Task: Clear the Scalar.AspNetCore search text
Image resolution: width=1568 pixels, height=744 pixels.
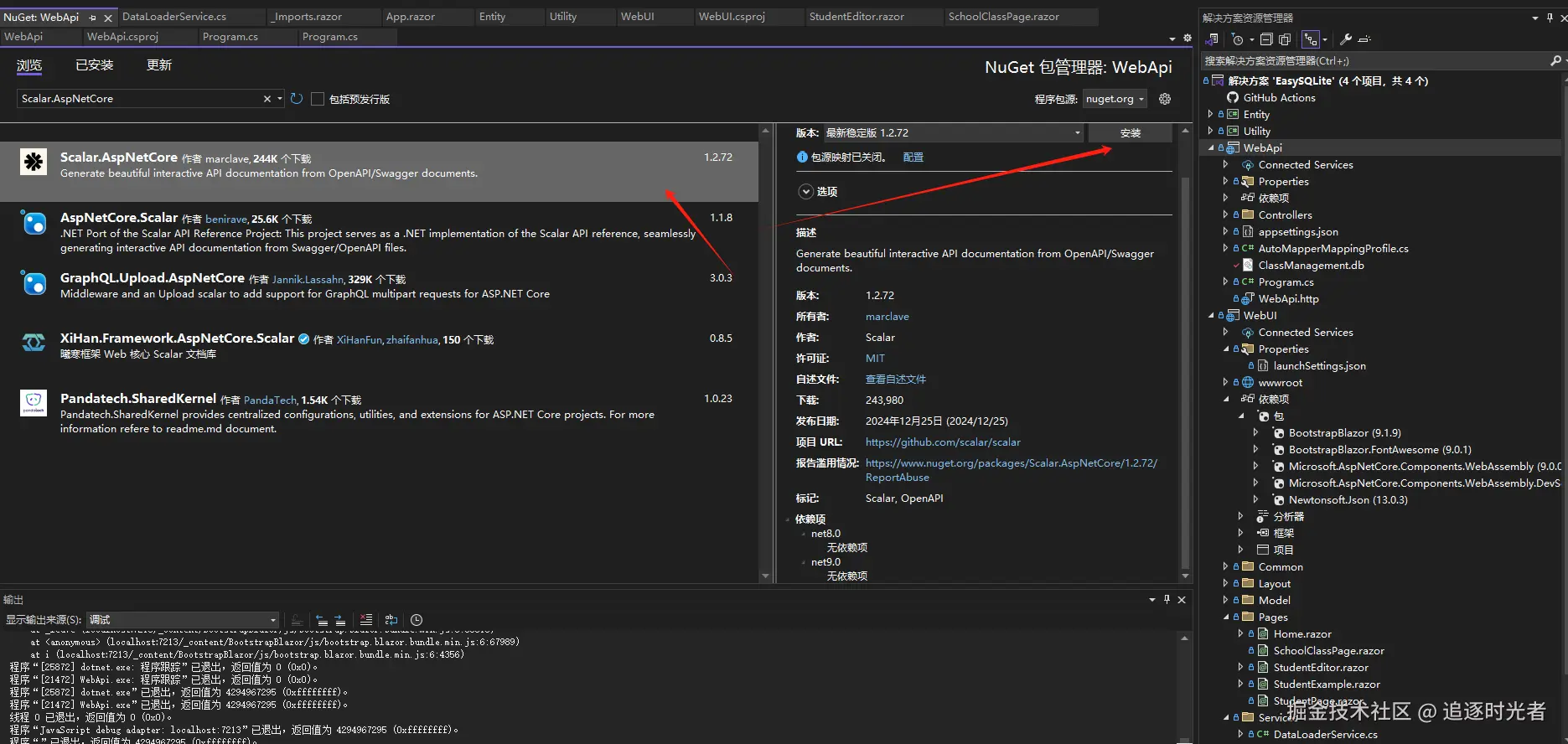Action: (x=267, y=99)
